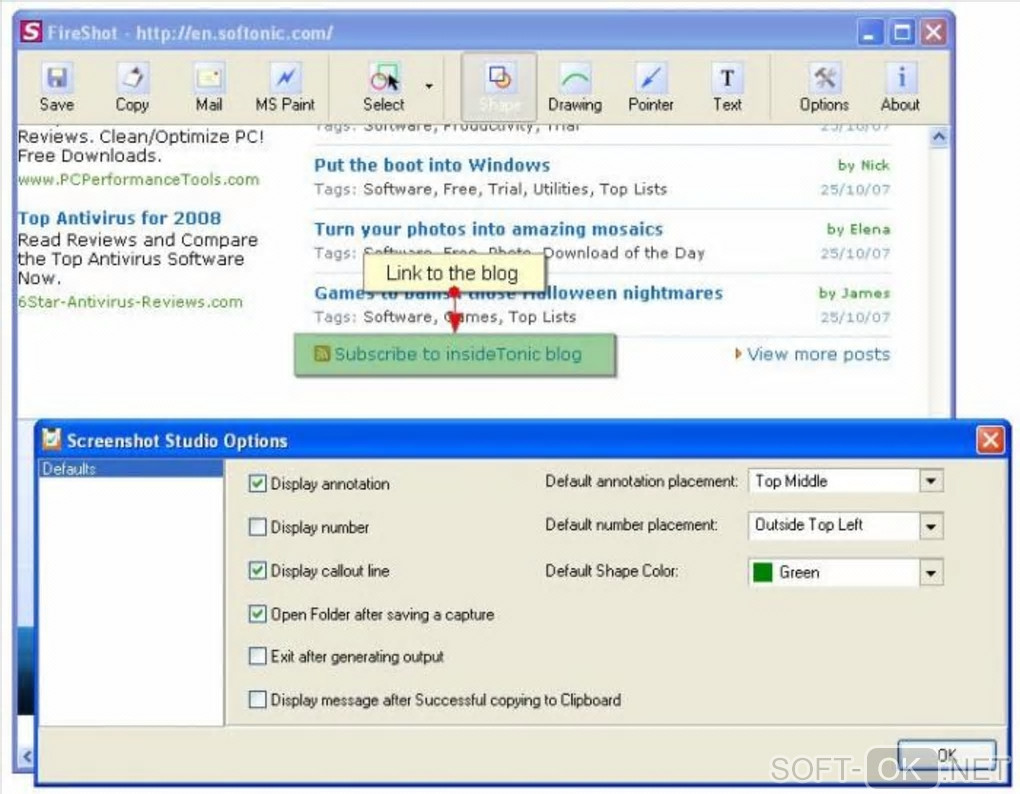Enable Display number checkbox
Viewport: 1020px width, 794px height.
(258, 527)
